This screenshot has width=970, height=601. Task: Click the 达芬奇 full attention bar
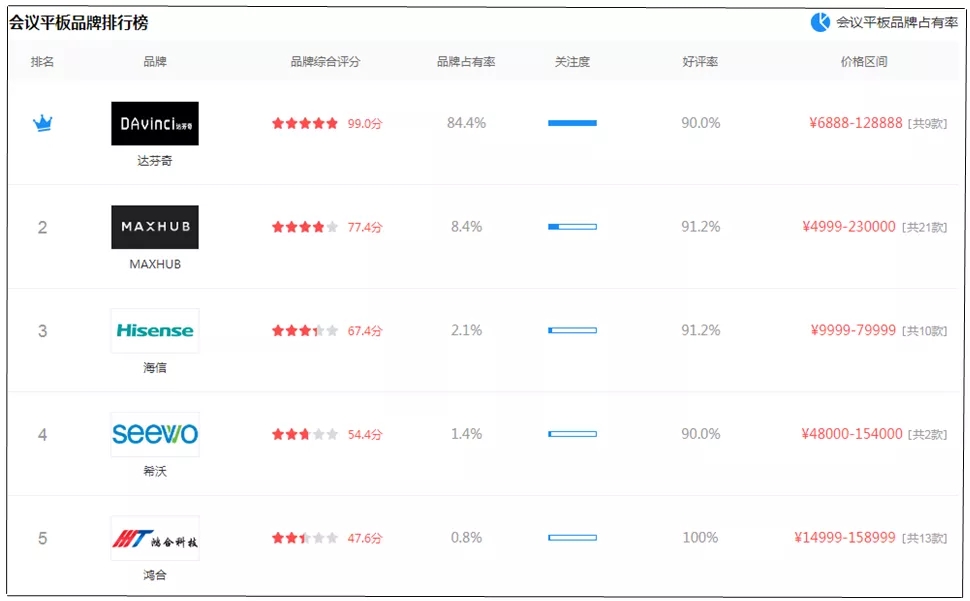[572, 123]
